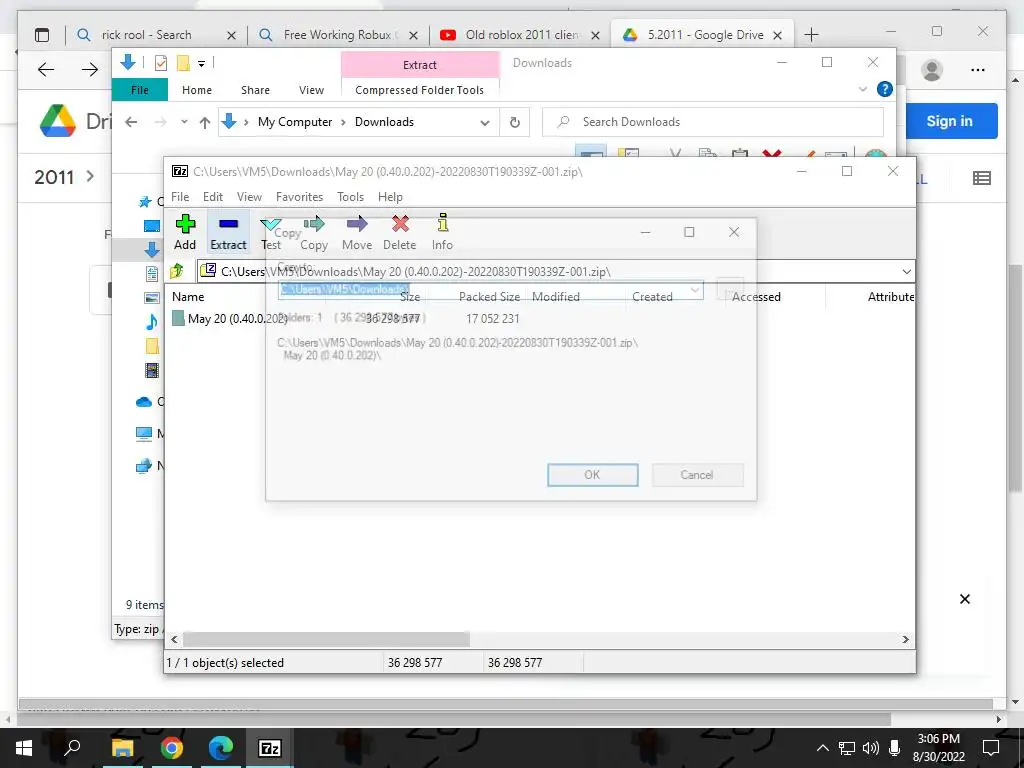This screenshot has height=768, width=1024.
Task: Open File Explorer from the taskbar
Action: [122, 748]
